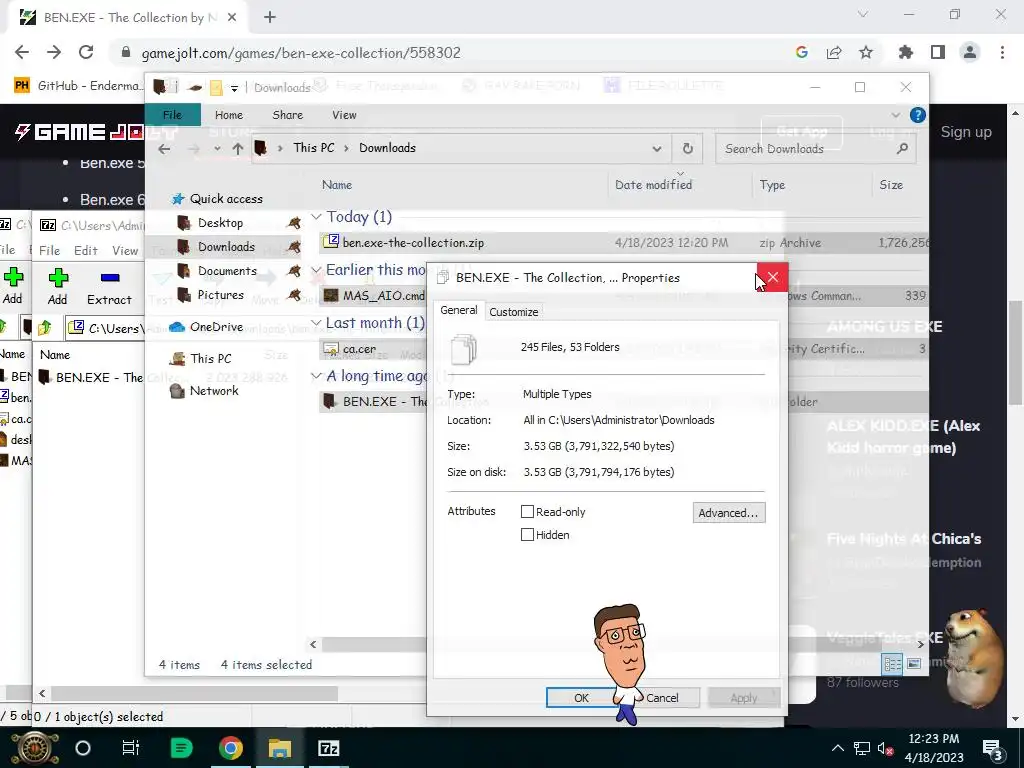Select Desktop in Quick access
Screen dimensions: 1024x768
pyautogui.click(x=220, y=223)
